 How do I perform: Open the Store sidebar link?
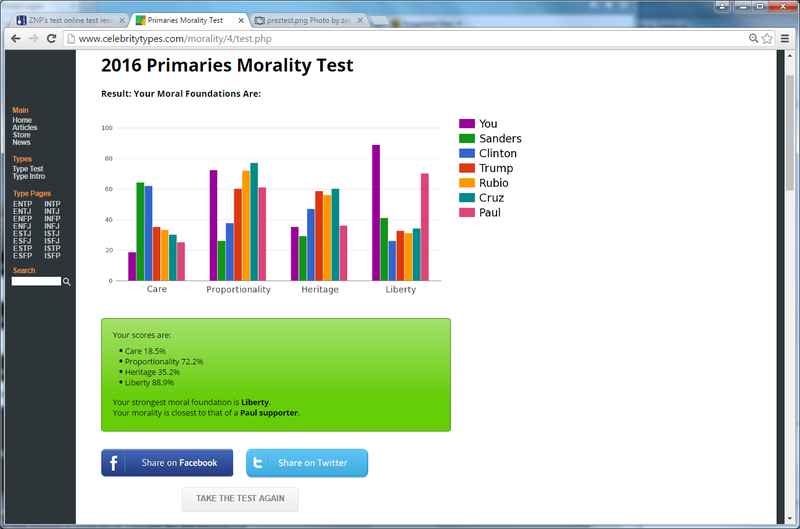click(x=21, y=135)
